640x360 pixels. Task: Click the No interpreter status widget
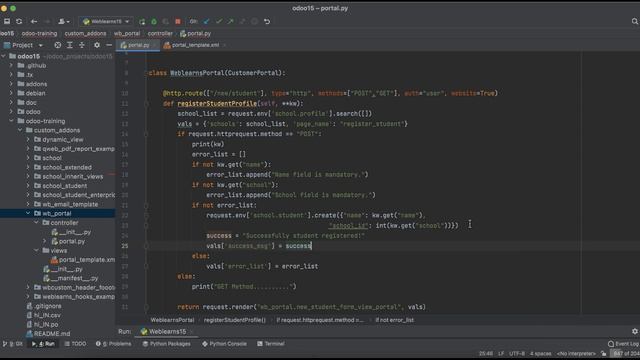tap(576, 353)
